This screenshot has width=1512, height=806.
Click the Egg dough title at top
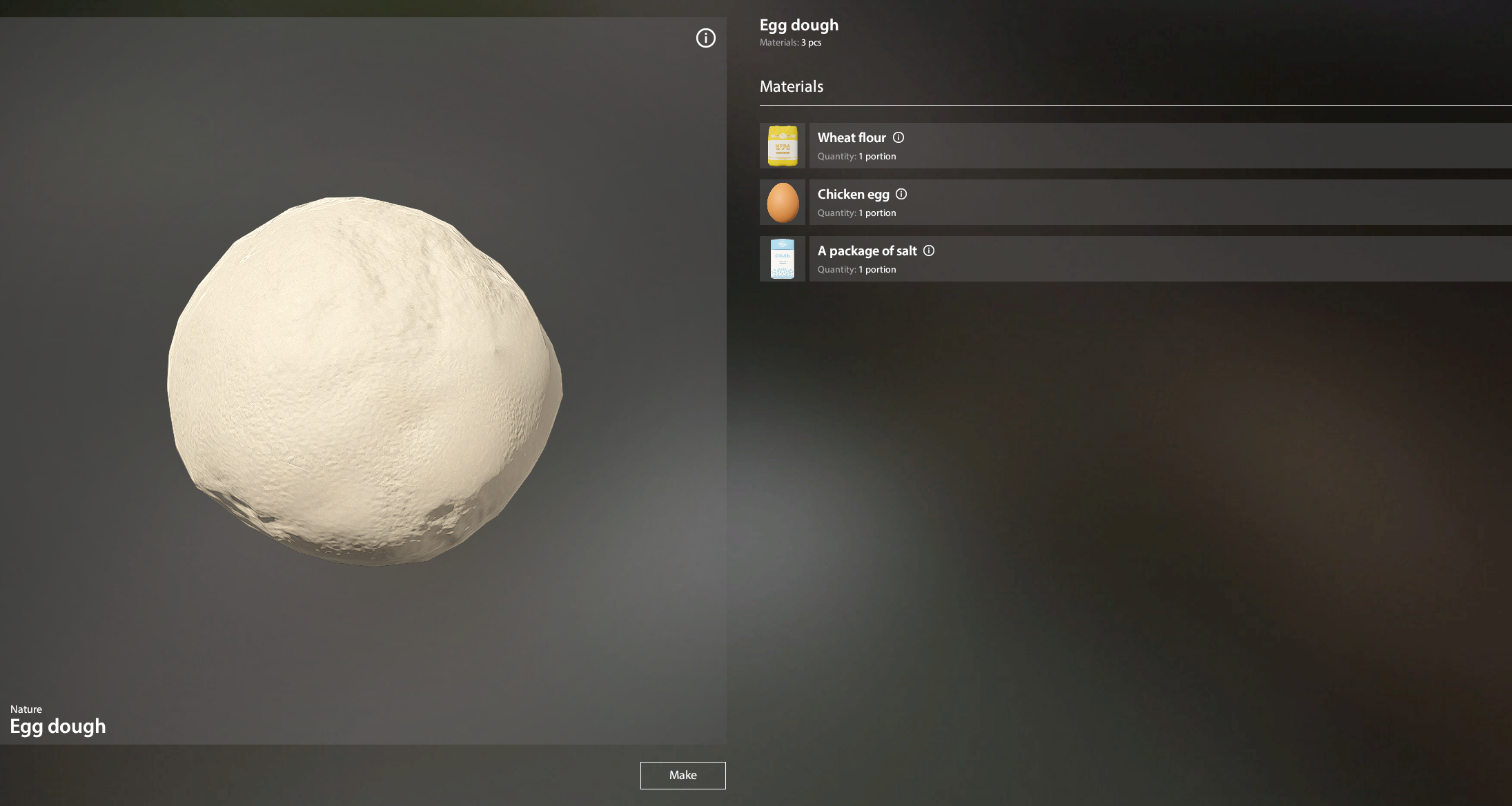(x=798, y=25)
